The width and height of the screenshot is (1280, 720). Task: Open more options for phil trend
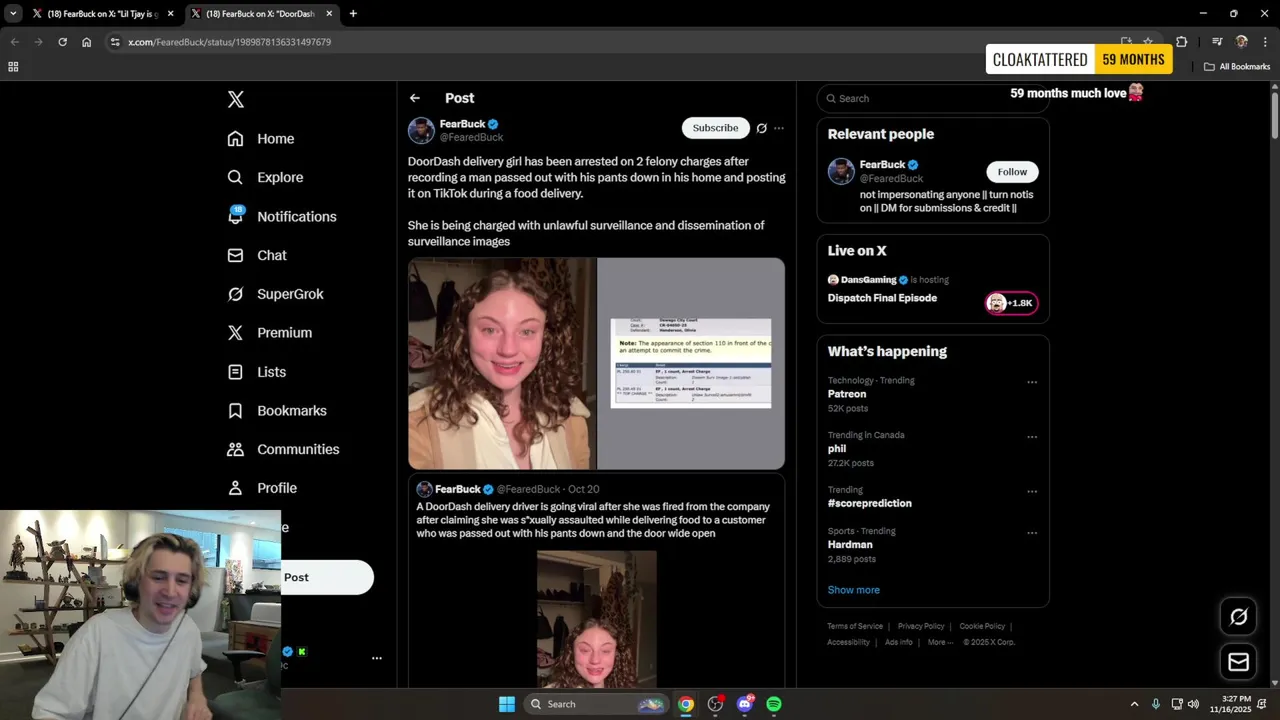[x=1032, y=437]
